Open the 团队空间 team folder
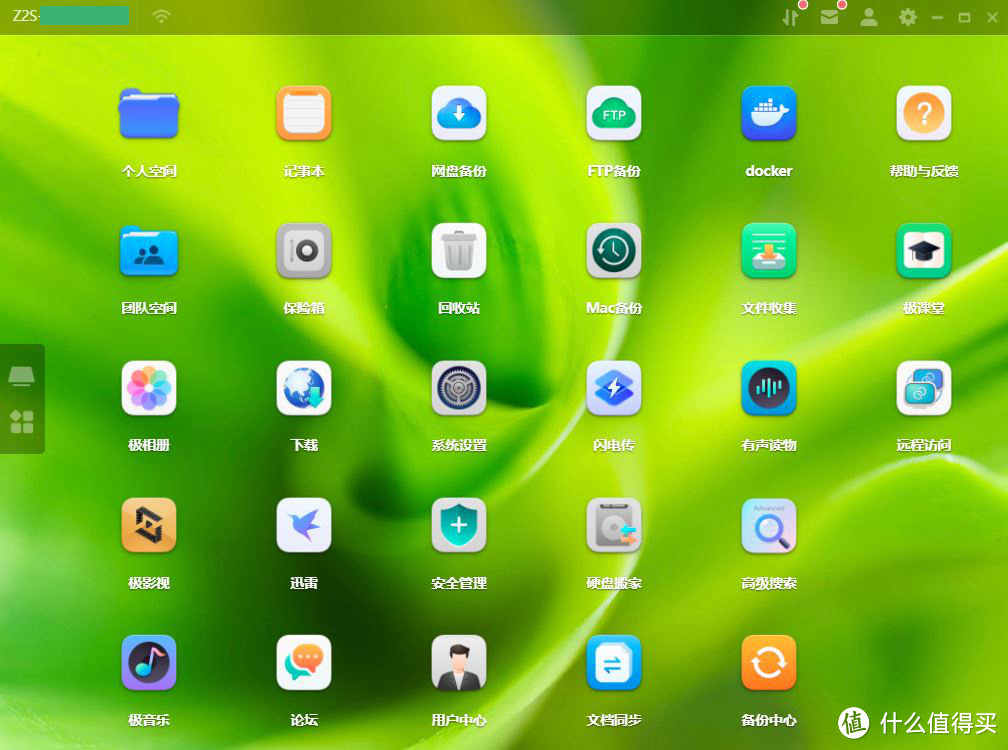The width and height of the screenshot is (1008, 750). [148, 251]
